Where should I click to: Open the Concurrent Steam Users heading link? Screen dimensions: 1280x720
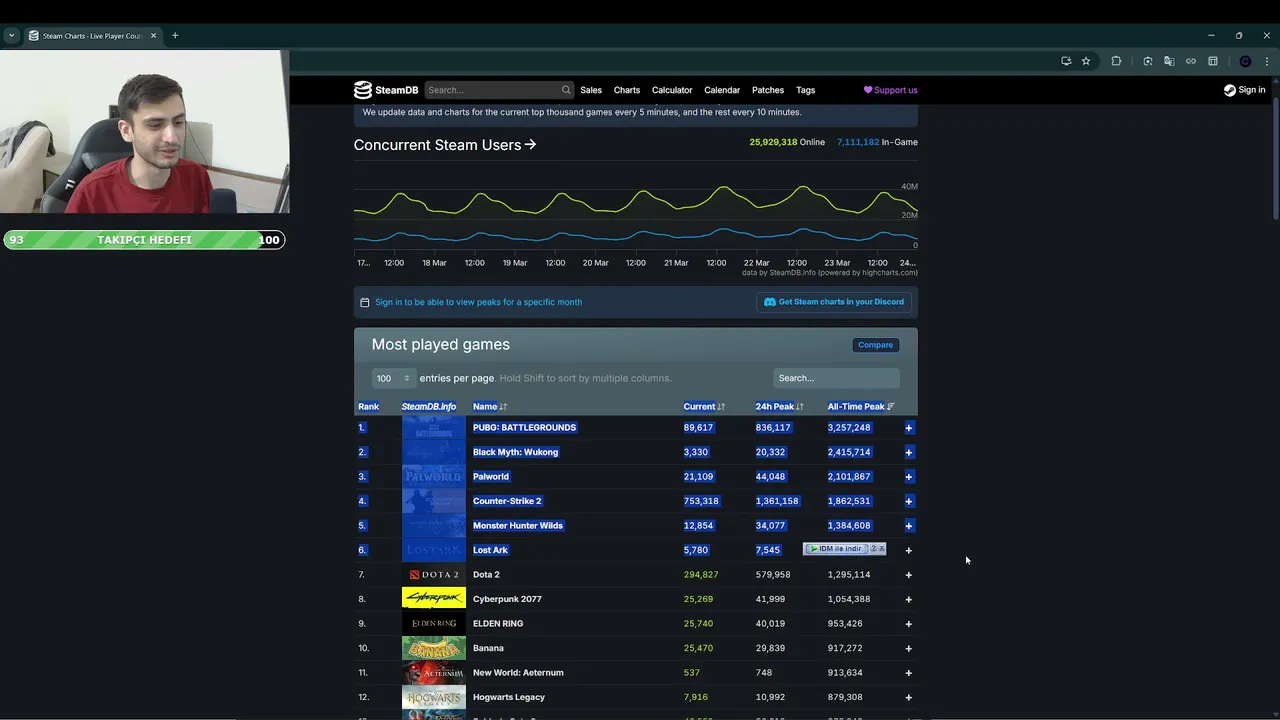tap(445, 145)
